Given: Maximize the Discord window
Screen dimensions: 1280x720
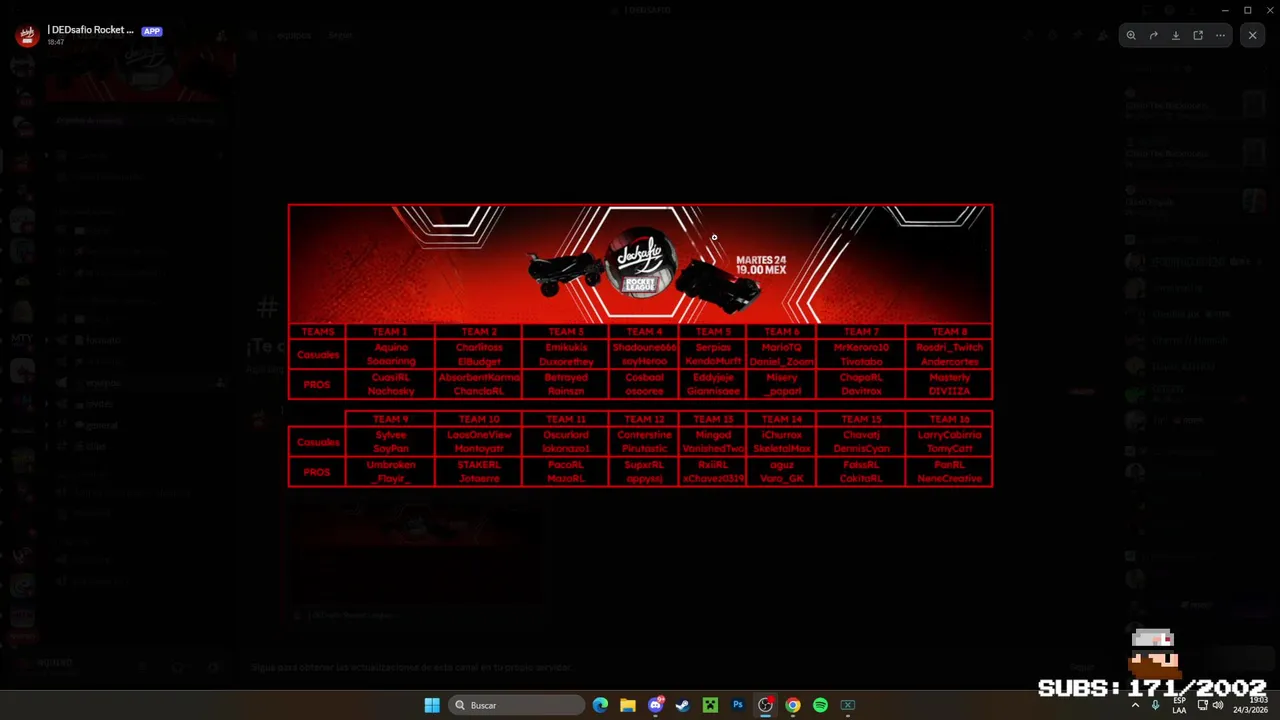Looking at the screenshot, I should 1248,10.
